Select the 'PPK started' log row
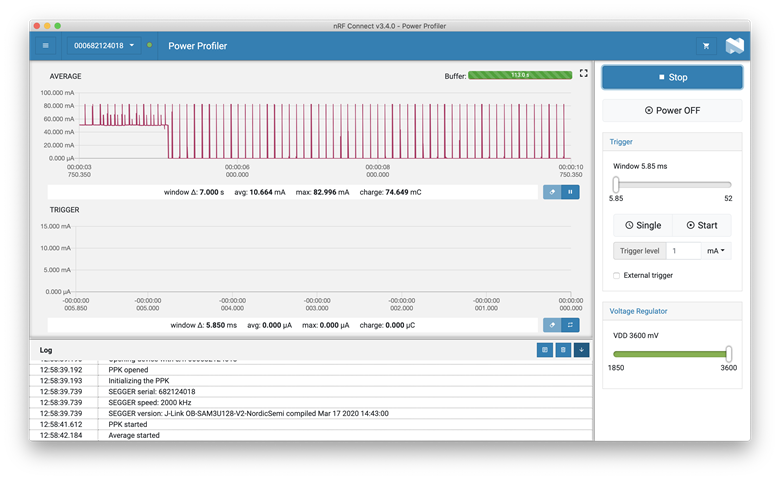Screen dimensions: 779x479 pos(311,424)
